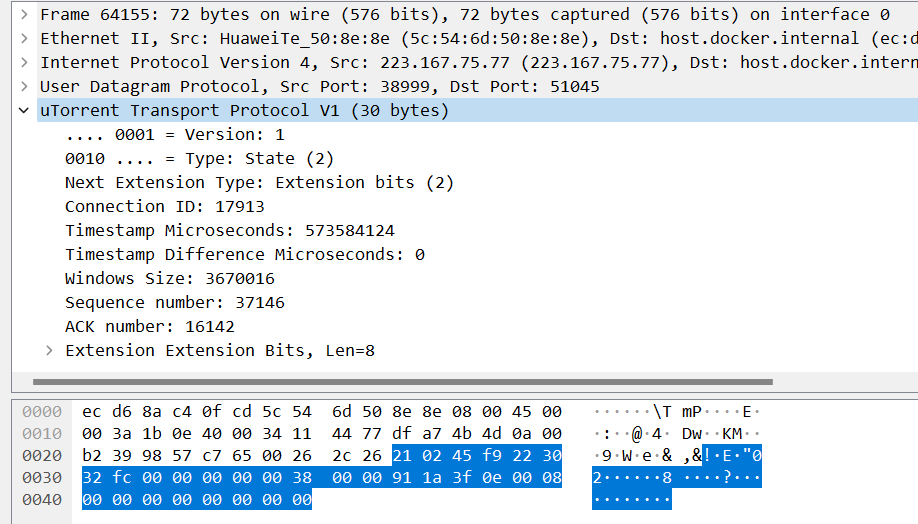Viewport: 918px width, 524px height.
Task: Click ASCII text '\T' in row 0000
Action: (662, 412)
